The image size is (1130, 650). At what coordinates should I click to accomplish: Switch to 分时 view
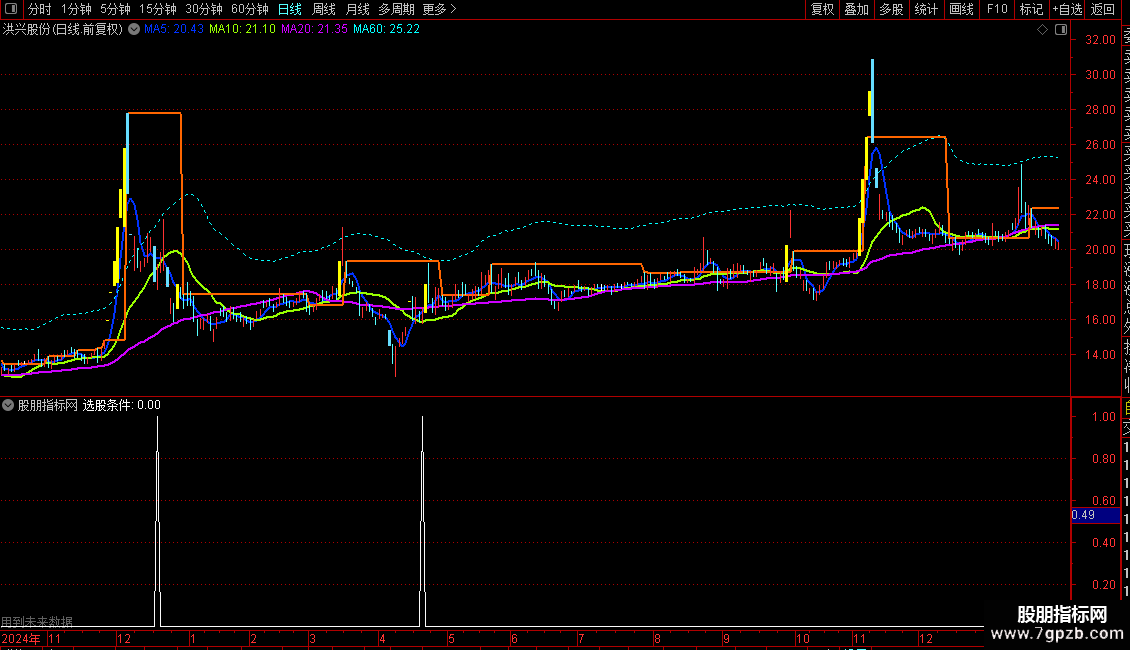40,9
